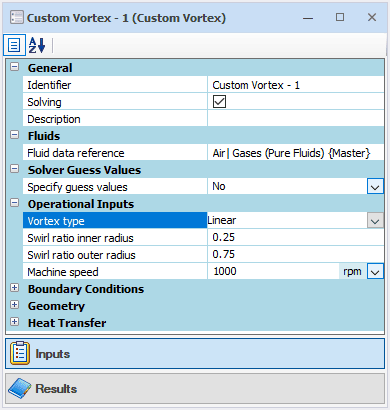The height and width of the screenshot is (410, 390).
Task: Click the No value for guess values
Action: 219,186
